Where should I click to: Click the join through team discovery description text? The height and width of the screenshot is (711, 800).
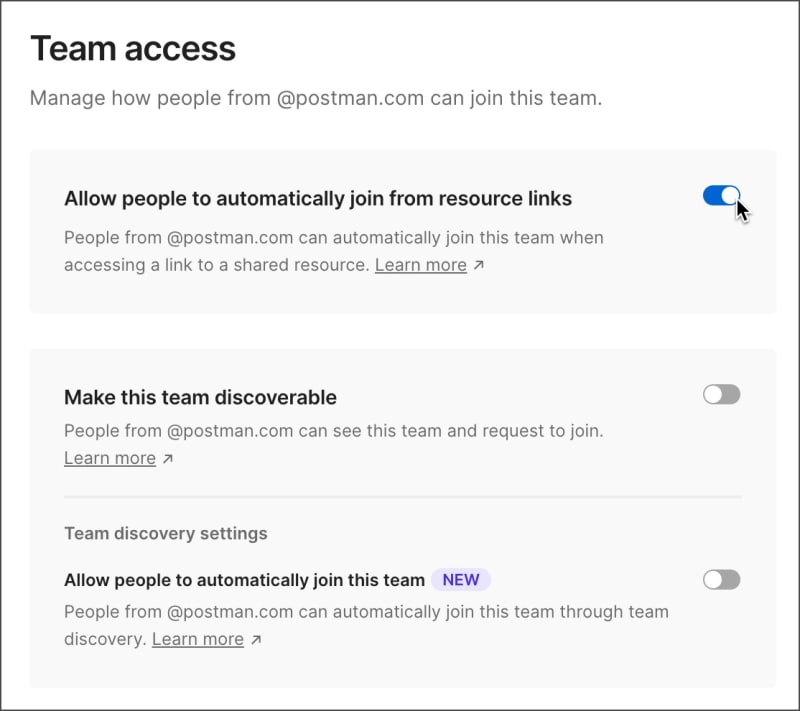(366, 611)
